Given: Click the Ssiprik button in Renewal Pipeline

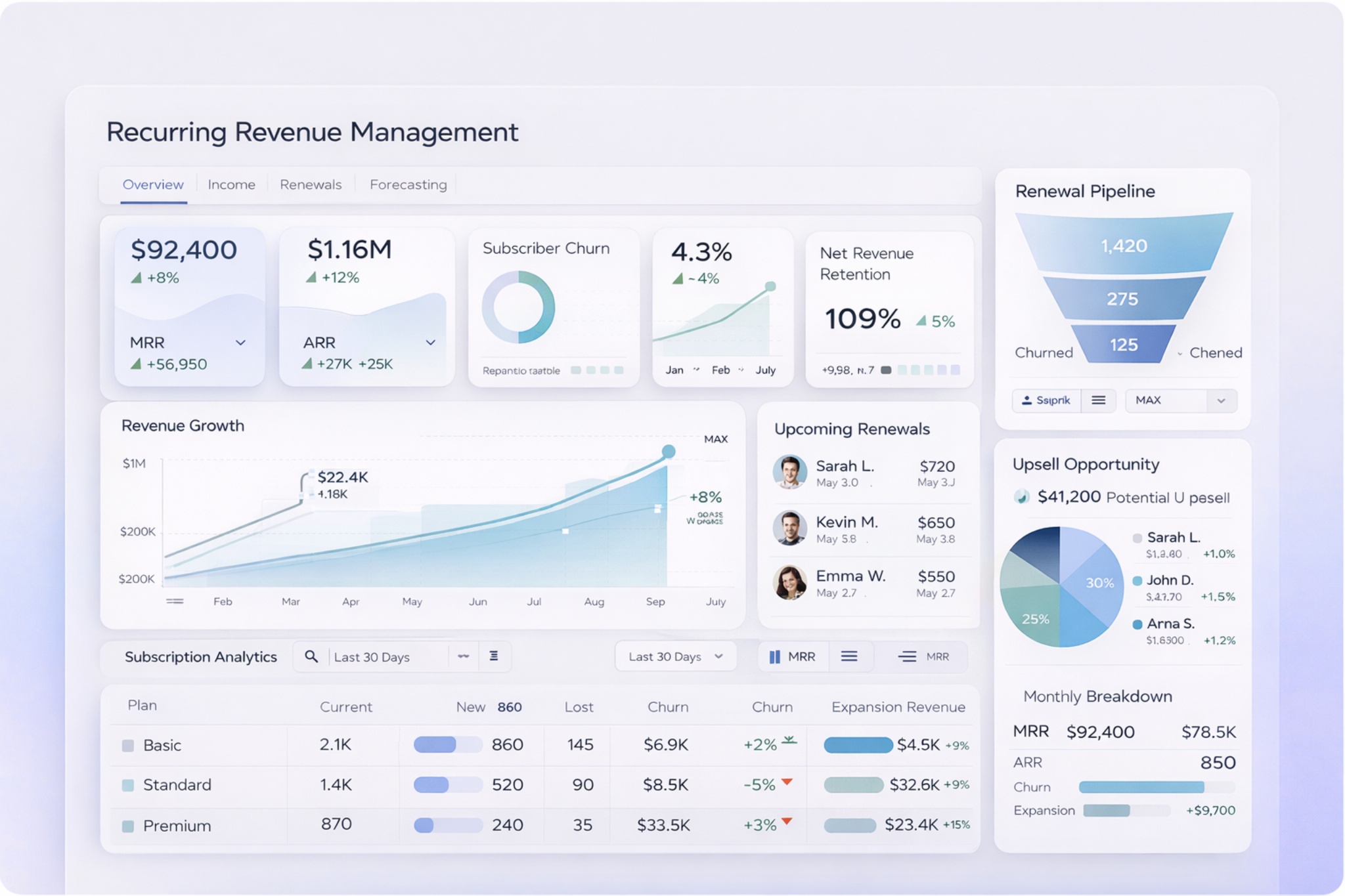Looking at the screenshot, I should point(1047,400).
